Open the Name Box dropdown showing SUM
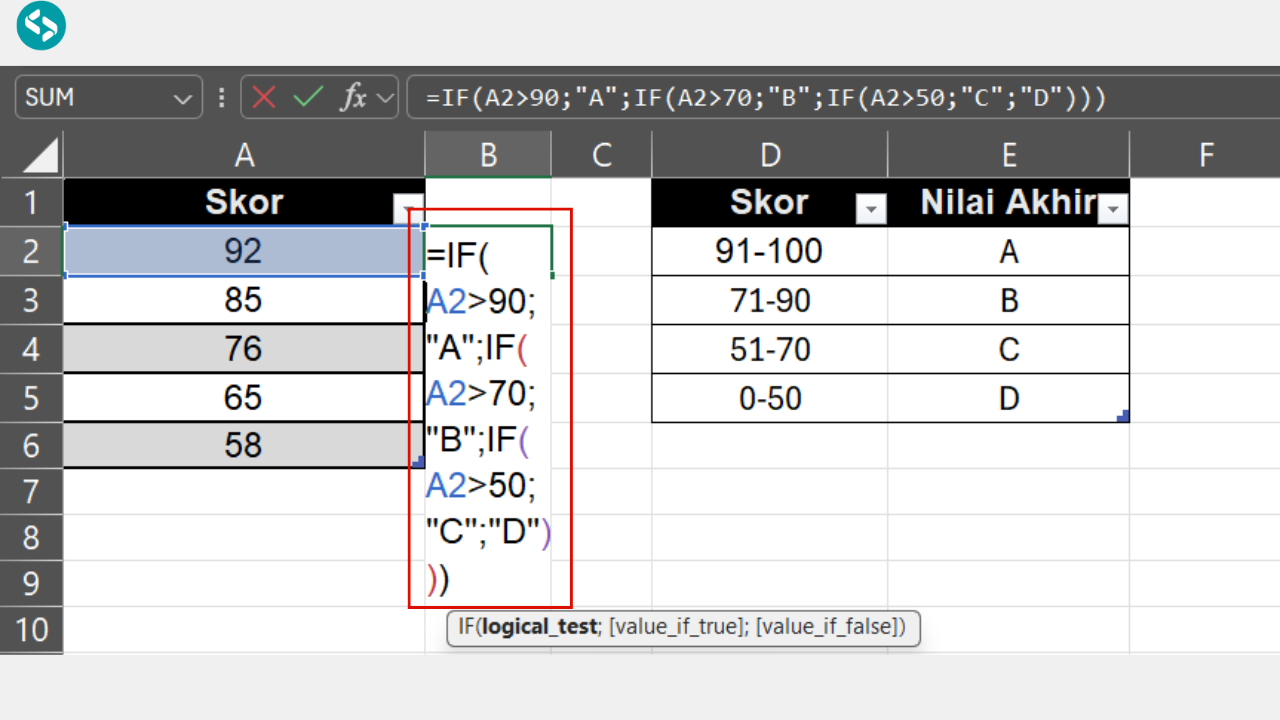 pos(182,96)
